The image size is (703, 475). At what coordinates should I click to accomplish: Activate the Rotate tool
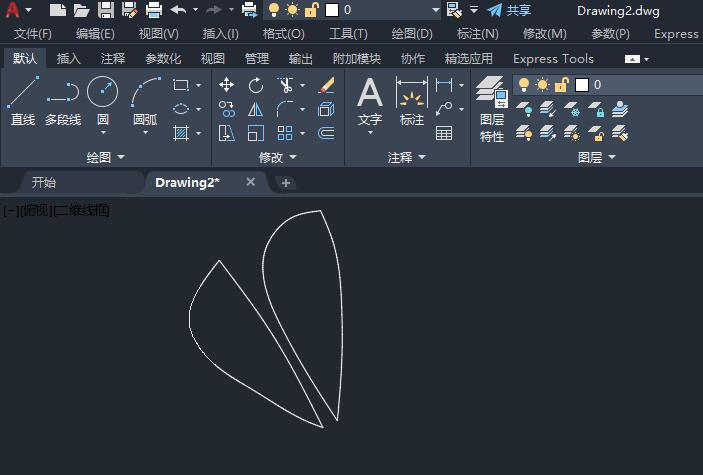pyautogui.click(x=256, y=85)
